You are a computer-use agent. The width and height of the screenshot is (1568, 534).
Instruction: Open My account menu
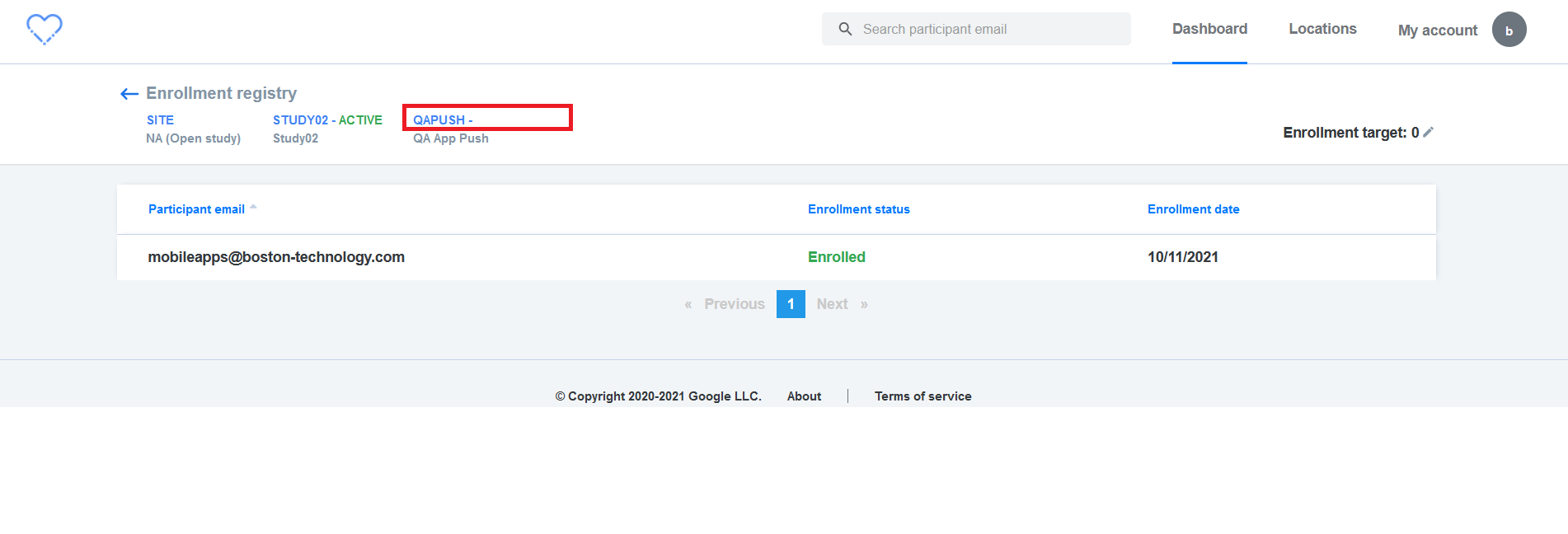[x=1438, y=30]
